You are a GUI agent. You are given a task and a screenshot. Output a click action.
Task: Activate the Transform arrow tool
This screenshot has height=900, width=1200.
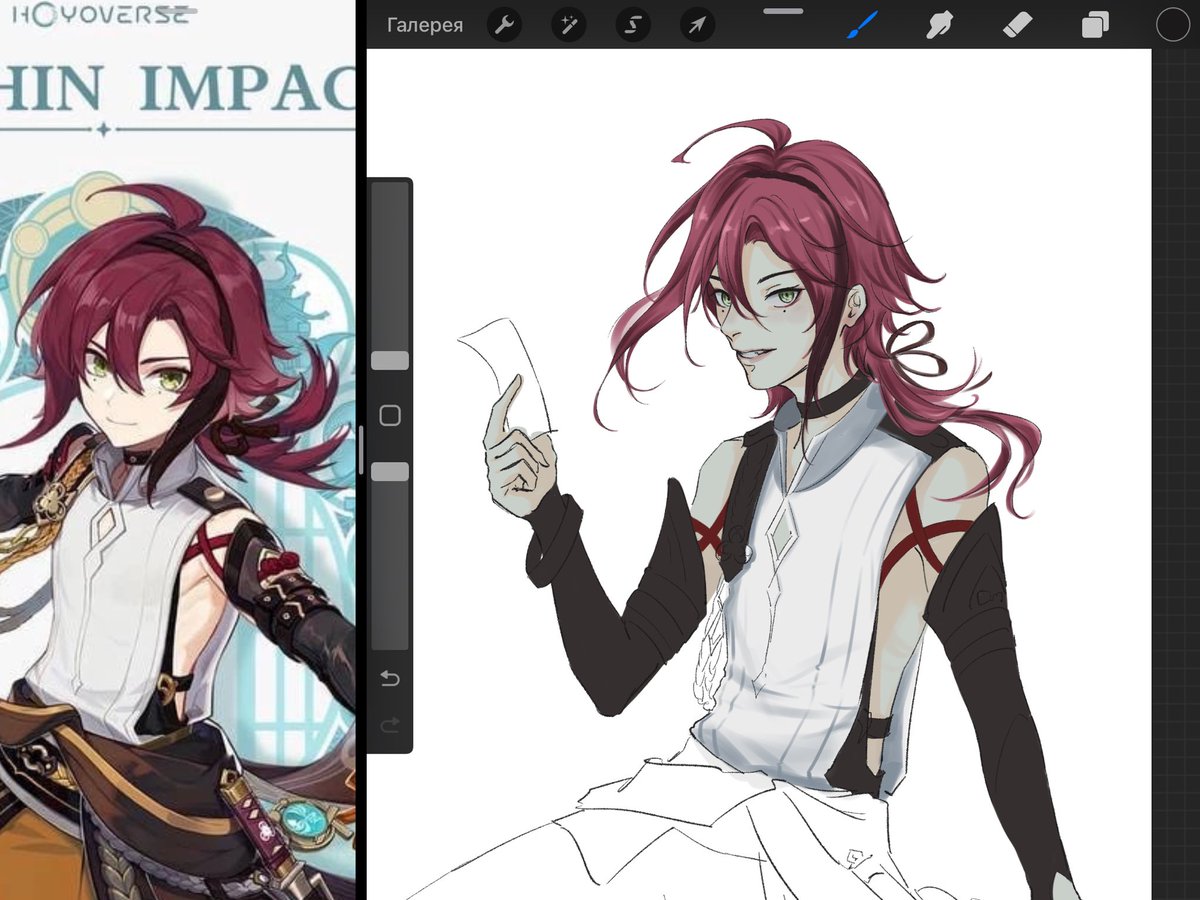(696, 25)
